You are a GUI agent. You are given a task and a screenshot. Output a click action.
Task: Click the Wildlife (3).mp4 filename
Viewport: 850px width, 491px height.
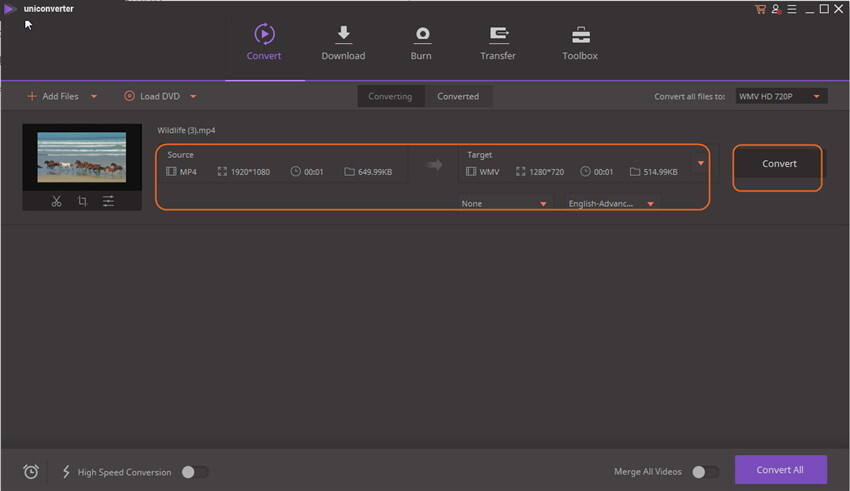click(x=186, y=131)
